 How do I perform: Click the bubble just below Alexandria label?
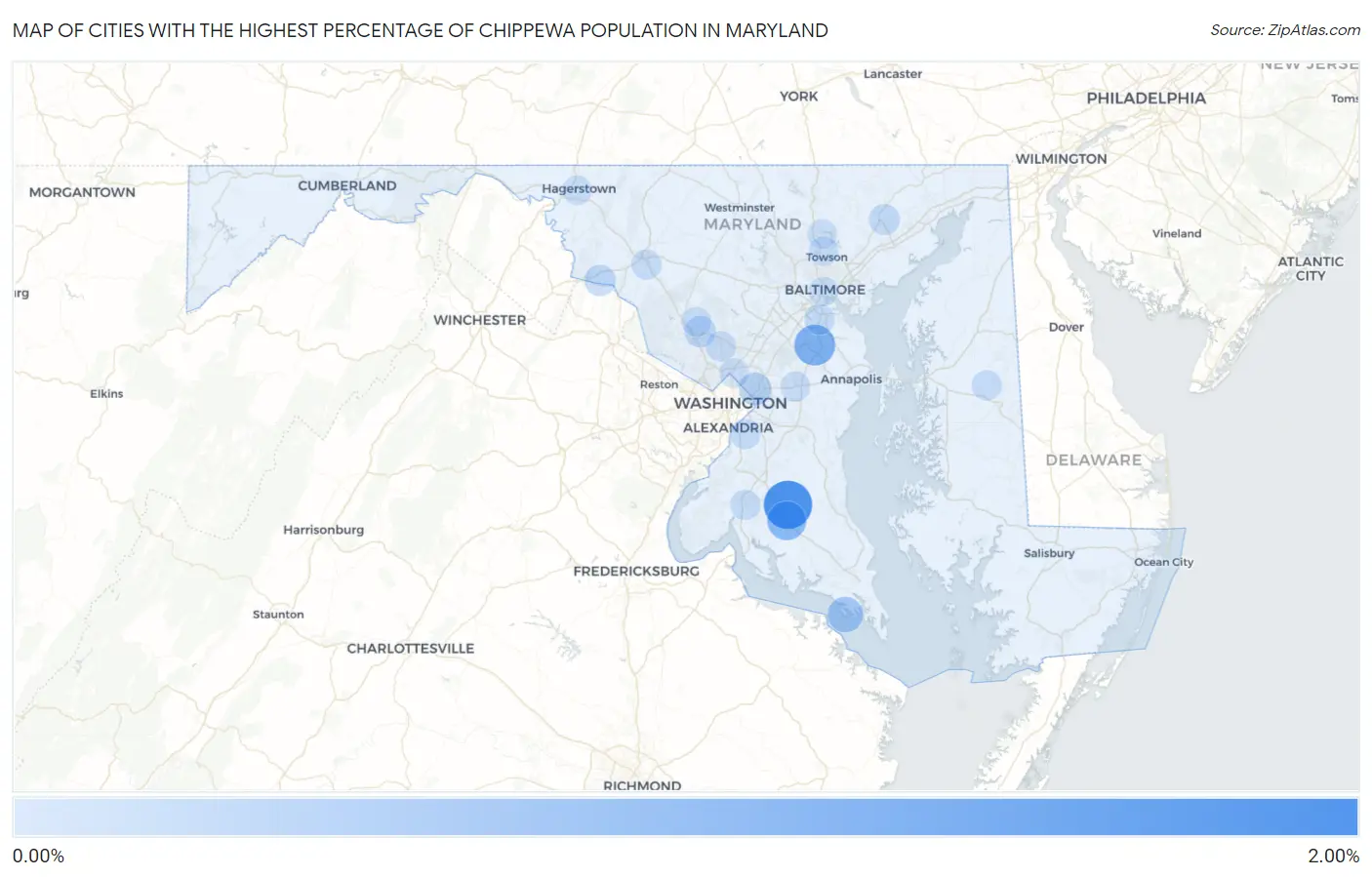click(745, 434)
